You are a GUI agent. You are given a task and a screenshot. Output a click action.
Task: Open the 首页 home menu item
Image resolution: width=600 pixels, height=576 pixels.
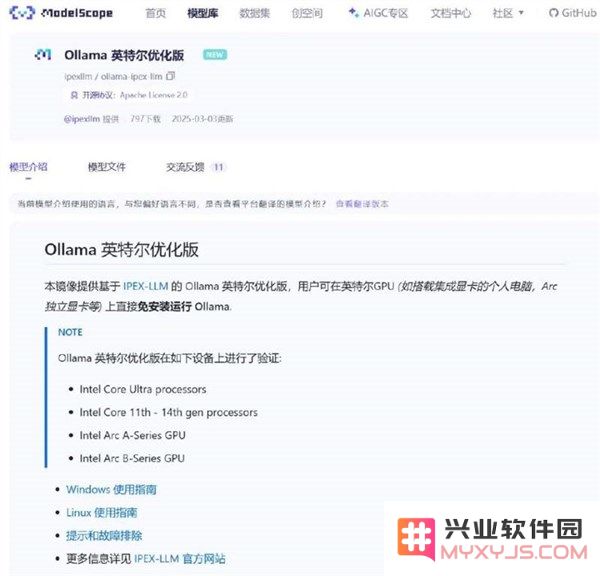(x=156, y=13)
